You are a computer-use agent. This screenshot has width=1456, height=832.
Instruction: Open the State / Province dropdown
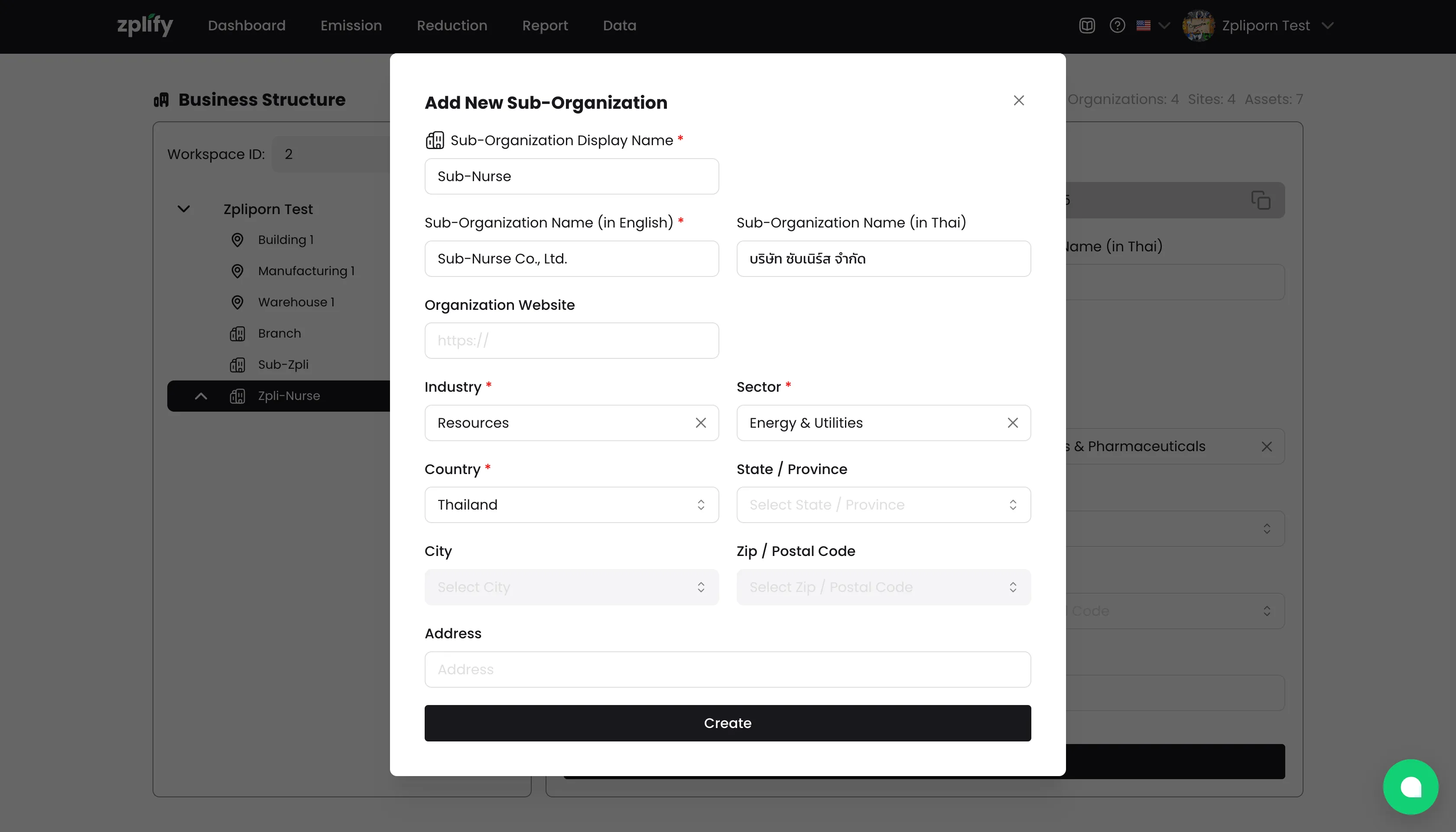pos(884,504)
